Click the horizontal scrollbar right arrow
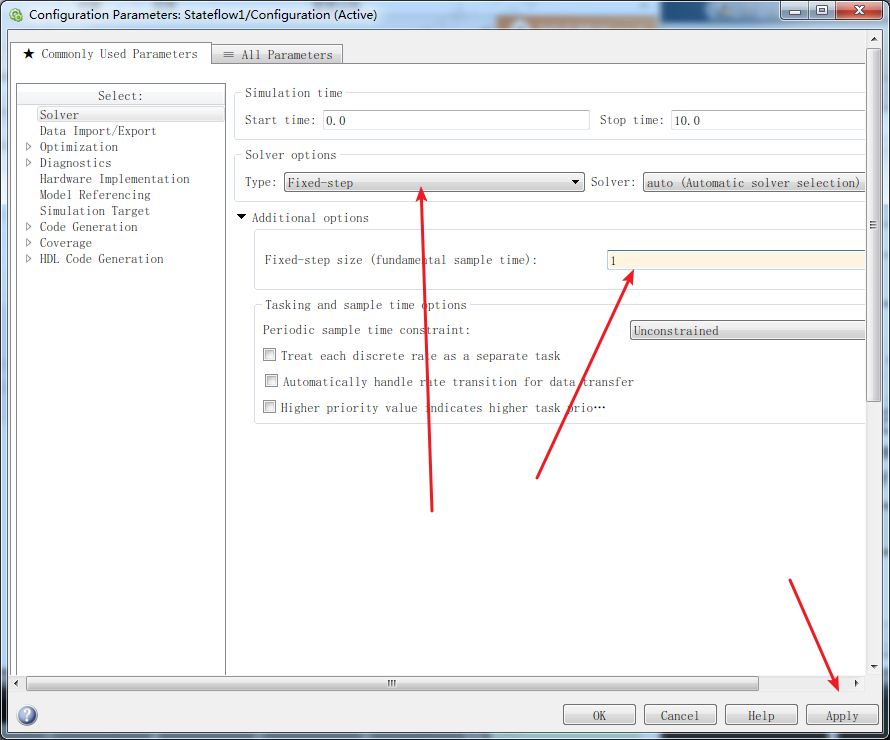The image size is (890, 740). (857, 683)
